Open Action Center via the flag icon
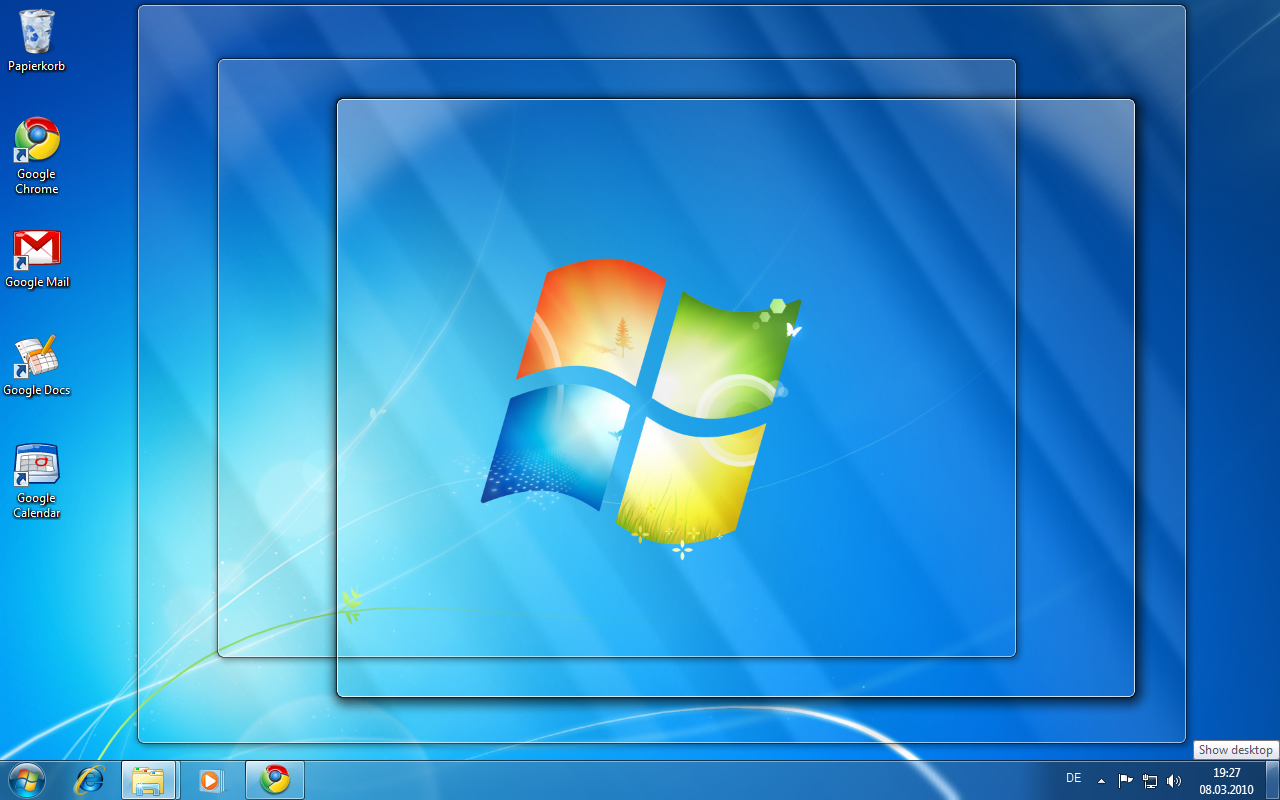 pyautogui.click(x=1124, y=779)
